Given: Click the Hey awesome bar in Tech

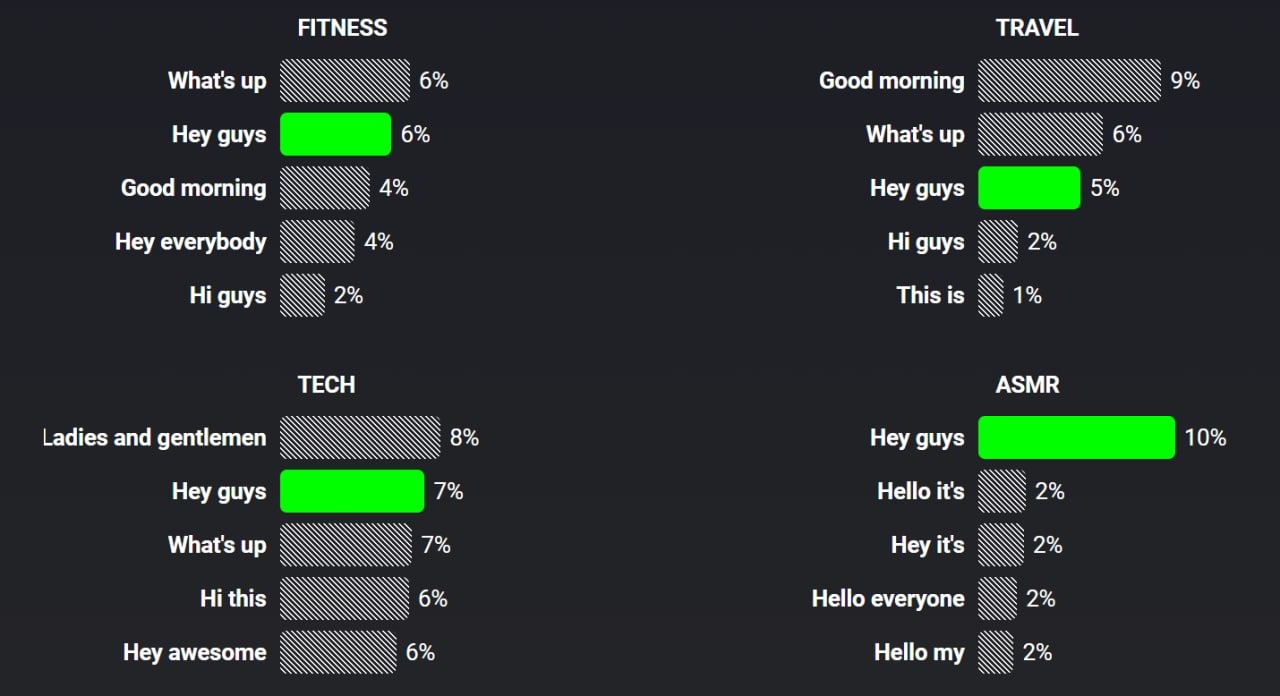Looking at the screenshot, I should pyautogui.click(x=338, y=652).
